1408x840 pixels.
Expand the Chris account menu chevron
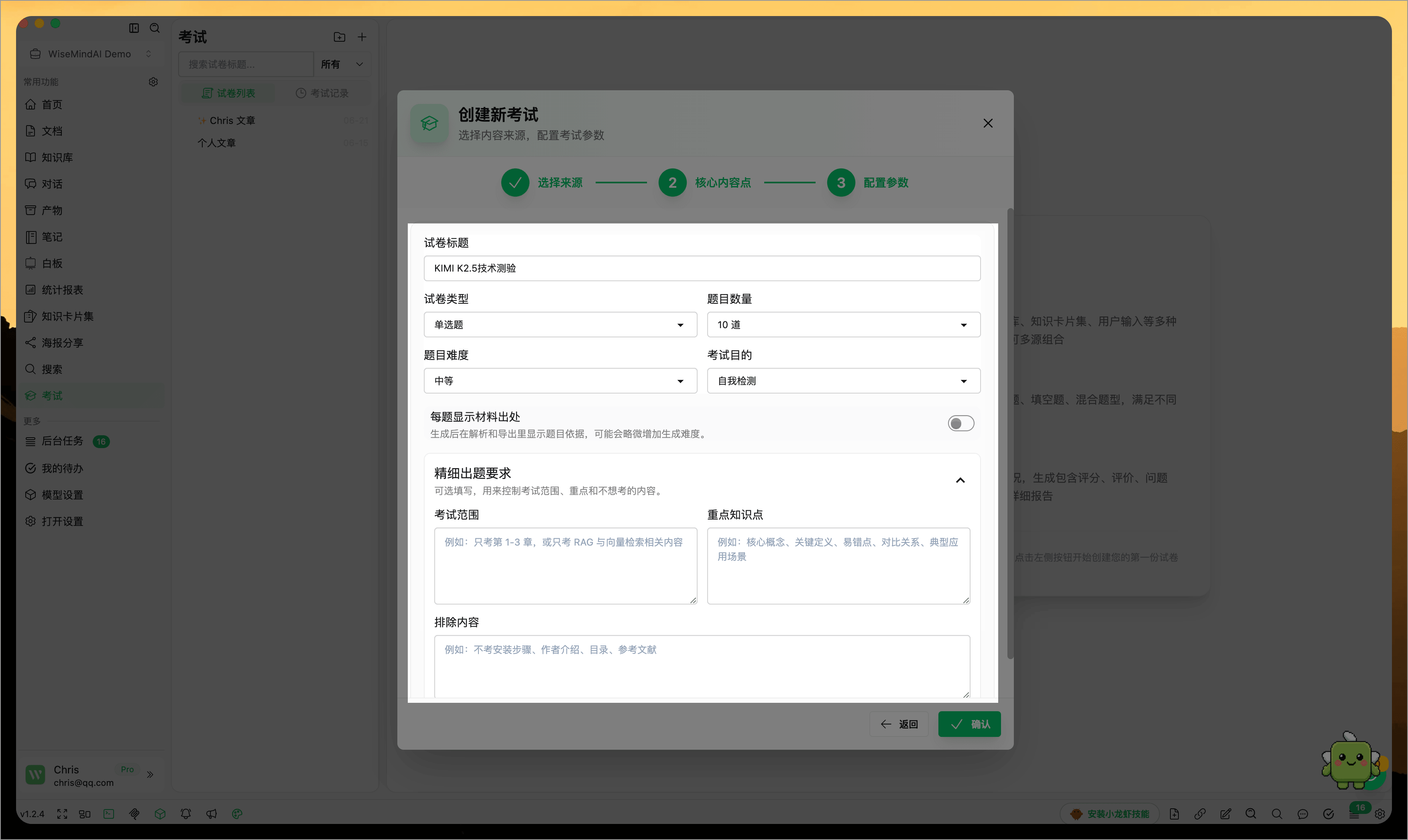(x=150, y=774)
